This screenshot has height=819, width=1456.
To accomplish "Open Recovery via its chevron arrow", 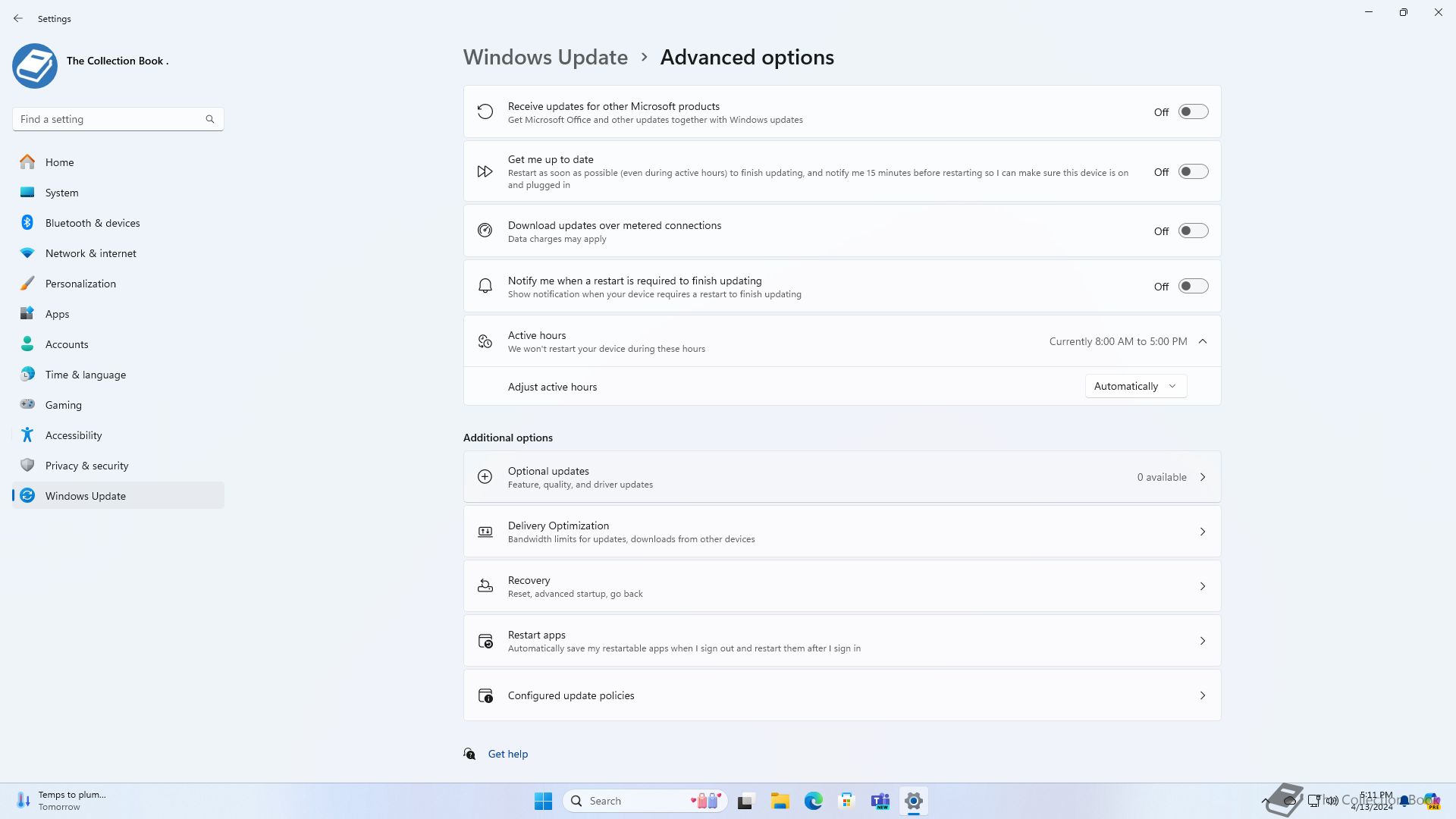I will pyautogui.click(x=1203, y=586).
